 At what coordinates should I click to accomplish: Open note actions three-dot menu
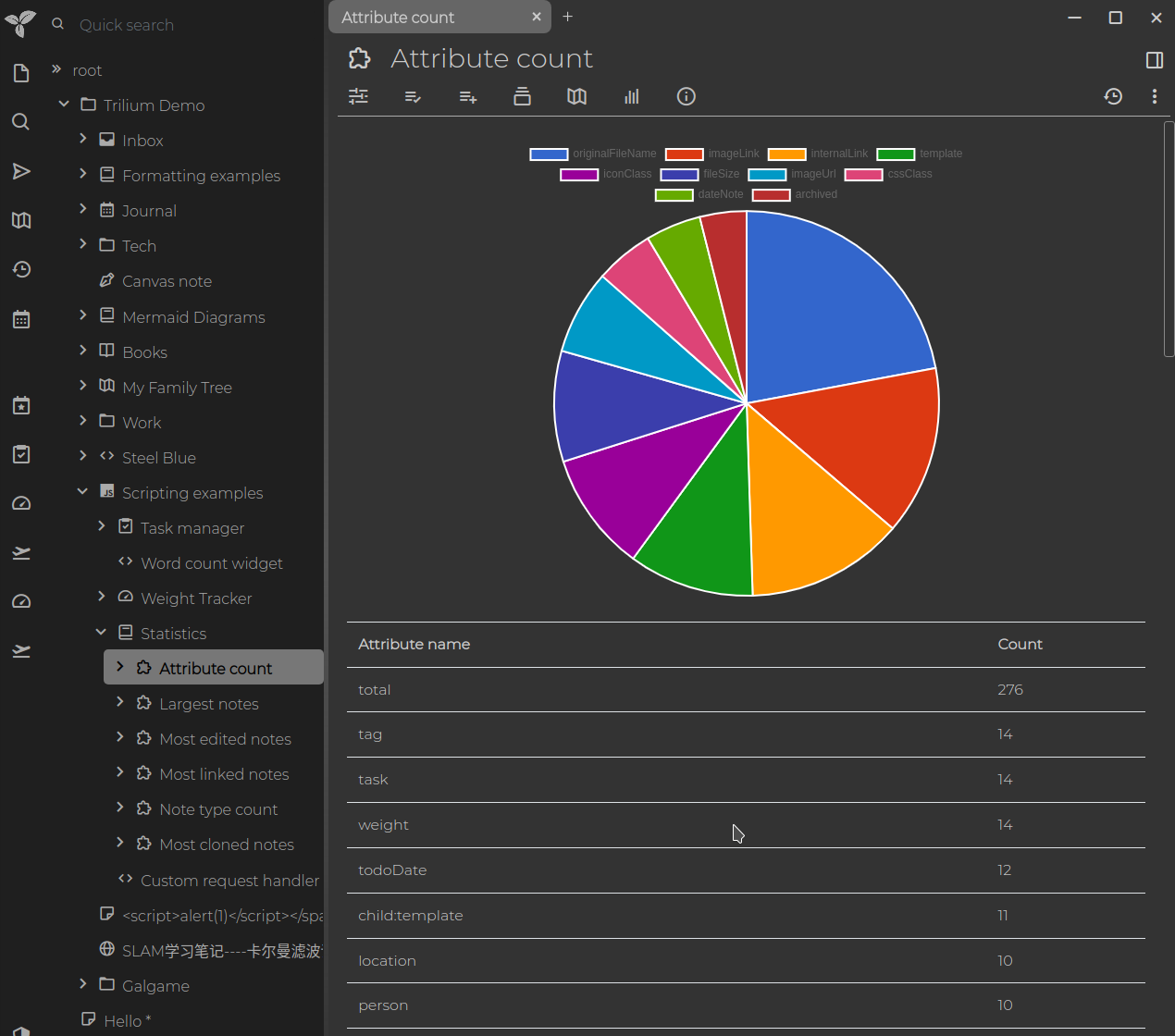click(x=1154, y=96)
